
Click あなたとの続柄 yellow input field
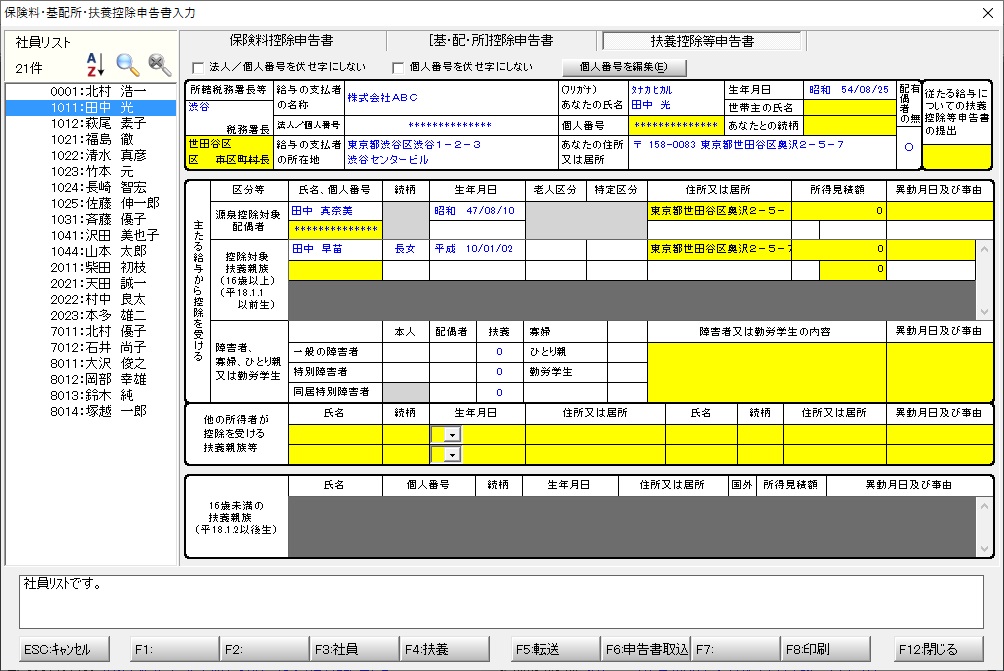point(850,125)
